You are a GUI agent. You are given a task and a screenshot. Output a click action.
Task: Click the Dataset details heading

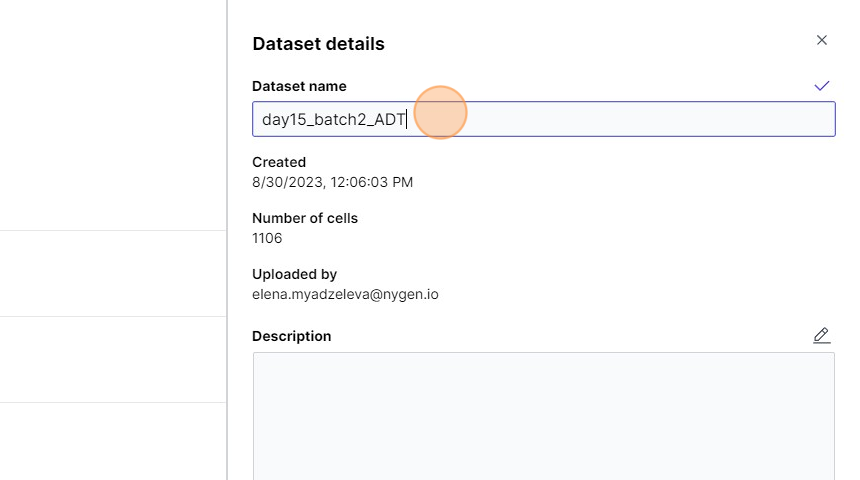click(318, 44)
